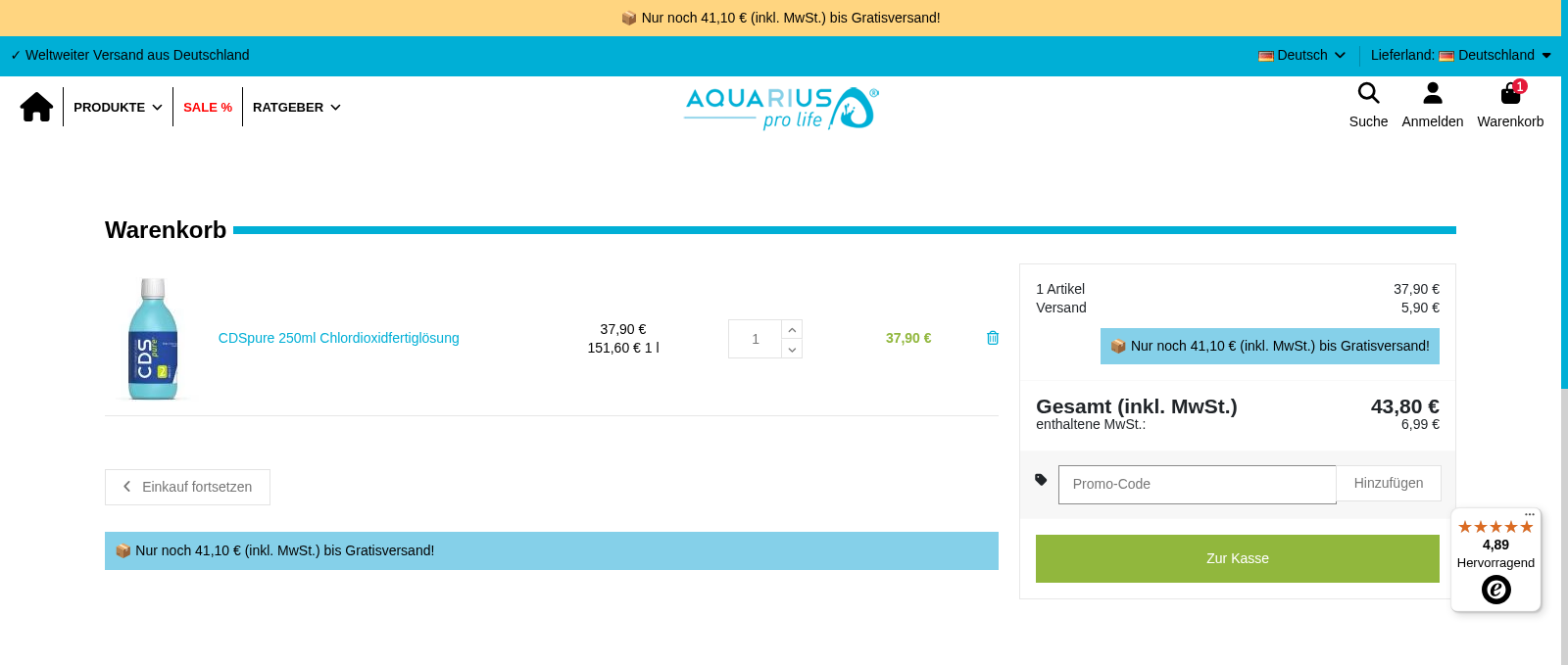
Task: Open CDSpure 250ml product thumbnail image
Action: click(153, 339)
